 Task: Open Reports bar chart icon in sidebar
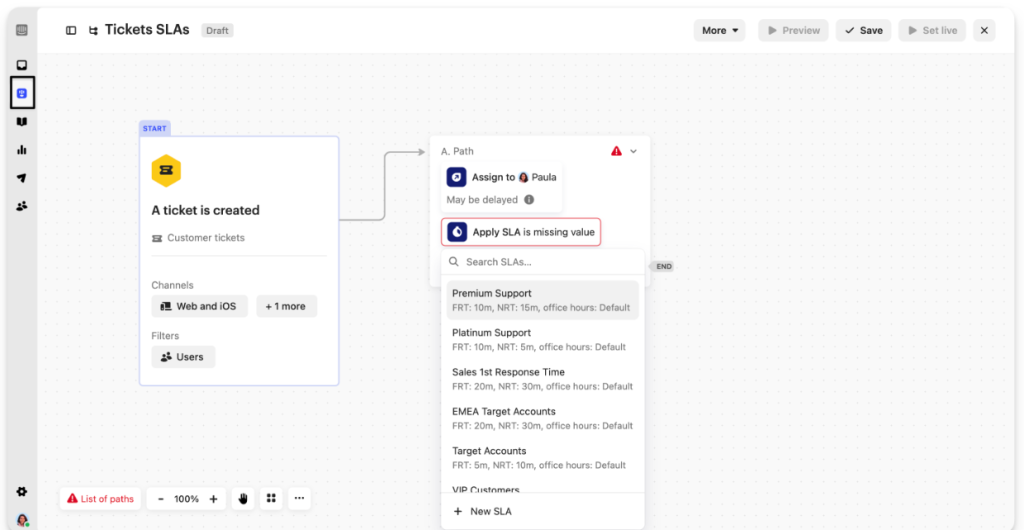pos(22,149)
